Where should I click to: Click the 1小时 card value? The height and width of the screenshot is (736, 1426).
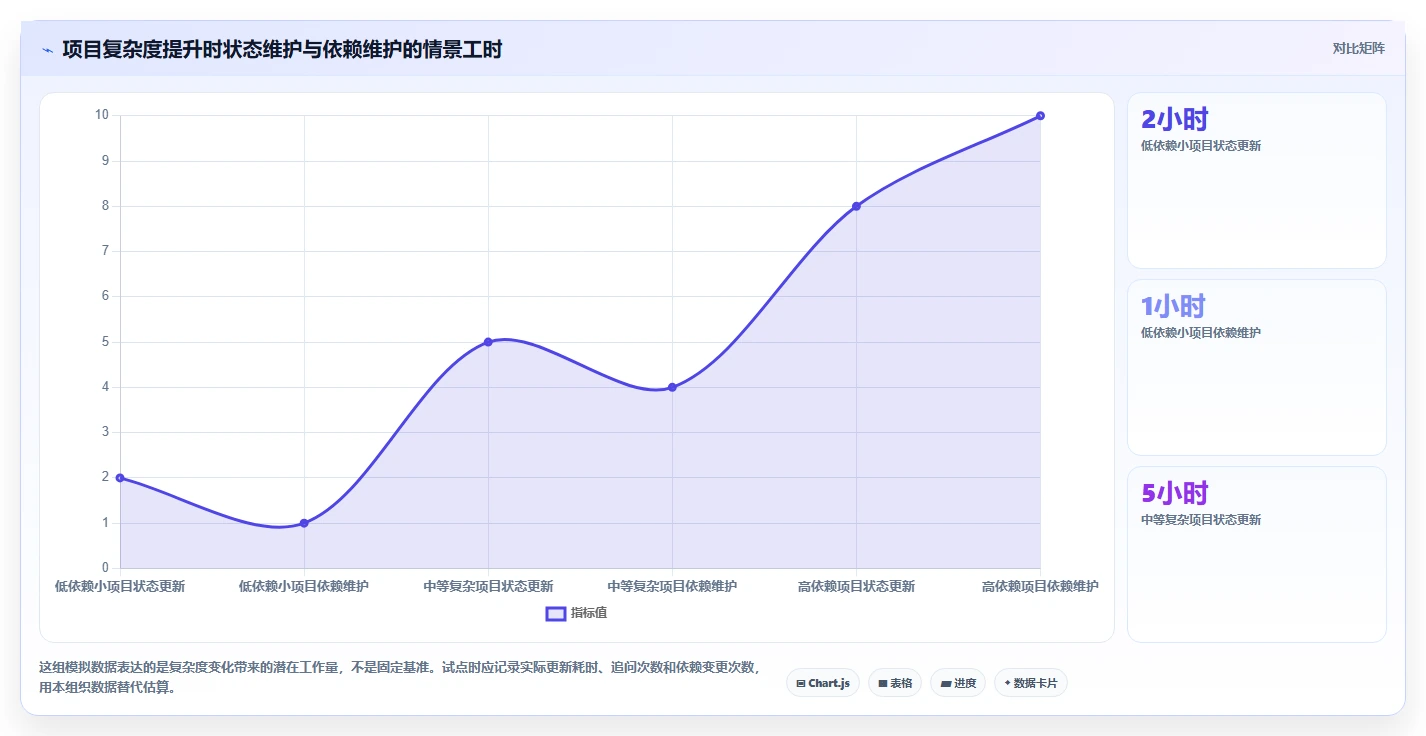(x=1173, y=307)
